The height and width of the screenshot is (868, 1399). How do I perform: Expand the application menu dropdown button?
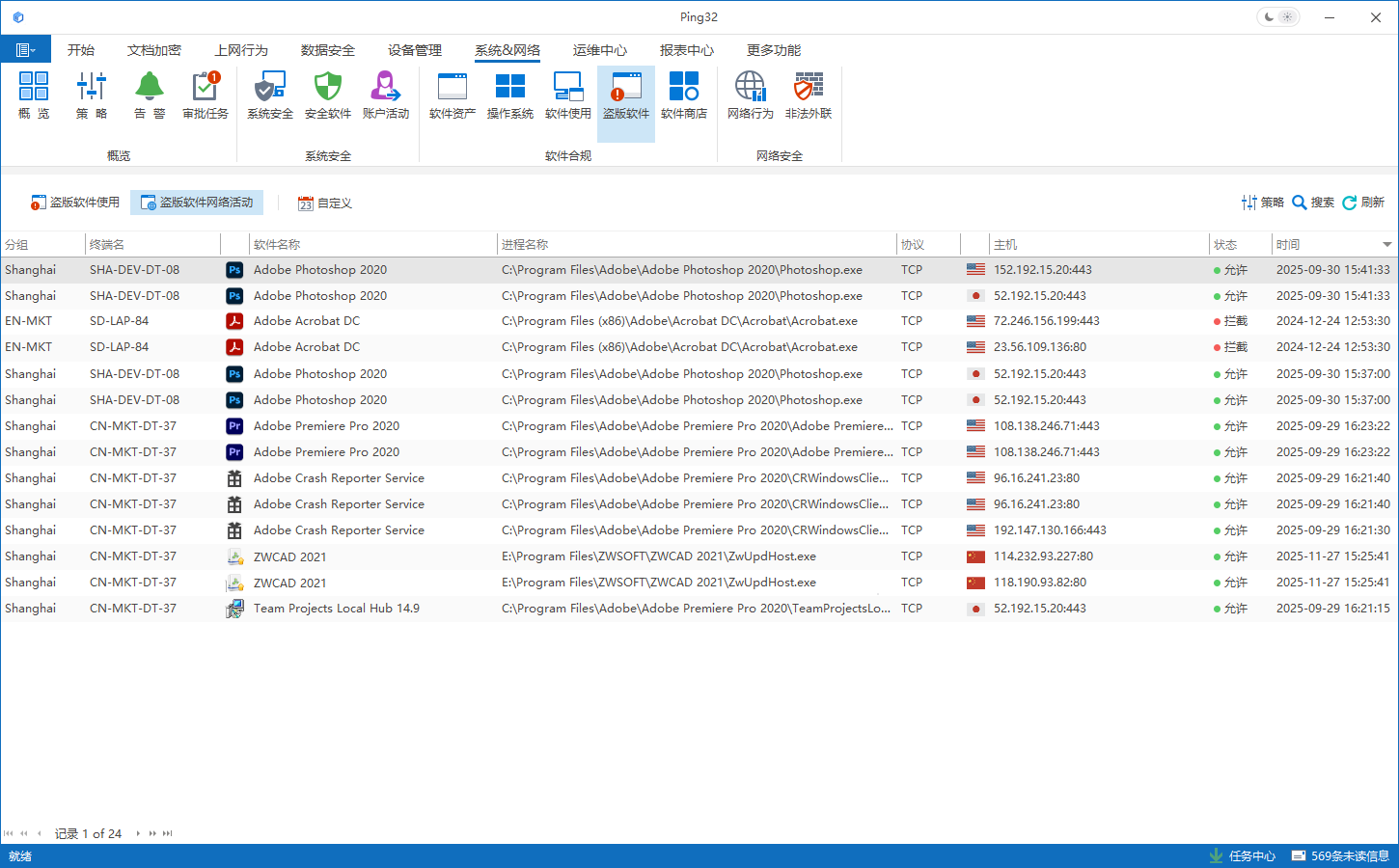pyautogui.click(x=26, y=50)
